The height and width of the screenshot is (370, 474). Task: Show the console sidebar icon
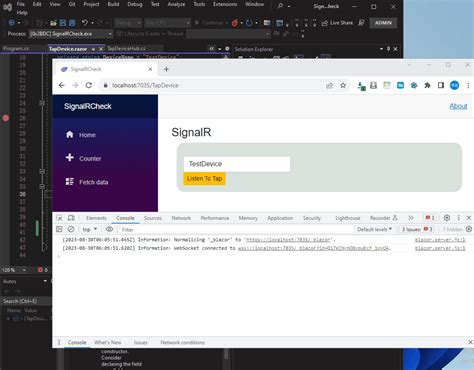click(x=59, y=229)
